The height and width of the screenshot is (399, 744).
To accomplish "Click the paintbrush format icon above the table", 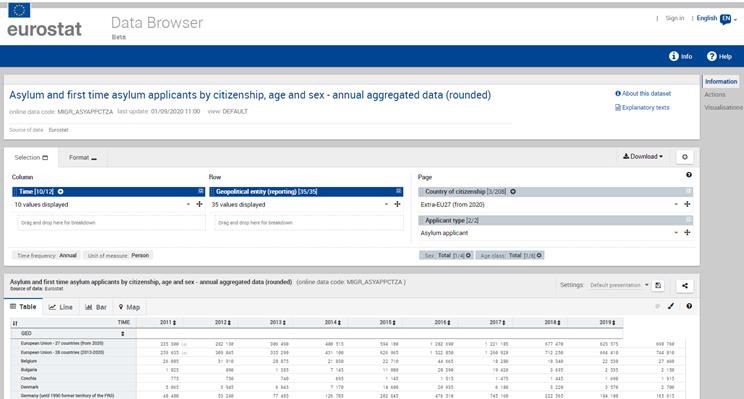I will point(671,306).
